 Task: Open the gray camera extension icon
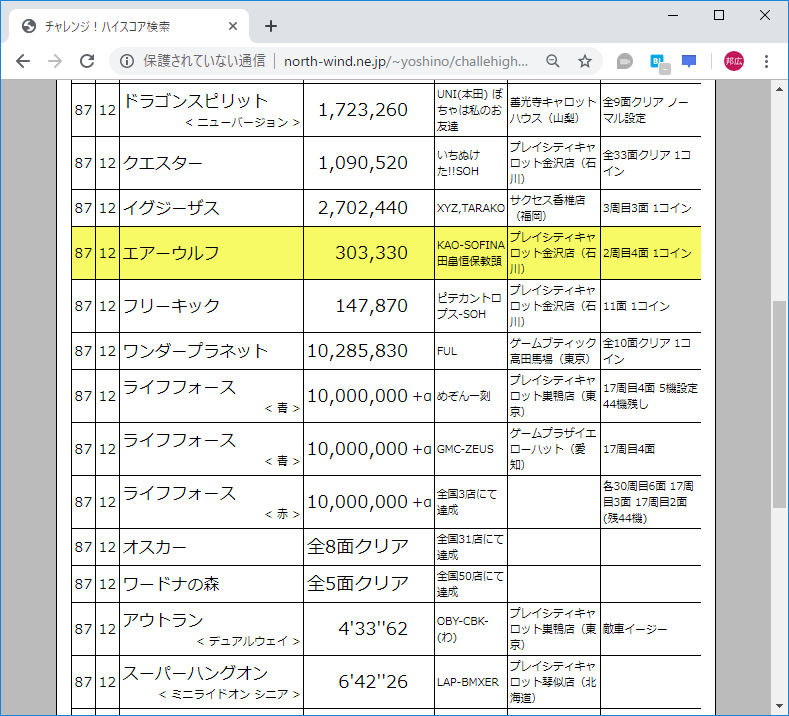[624, 61]
